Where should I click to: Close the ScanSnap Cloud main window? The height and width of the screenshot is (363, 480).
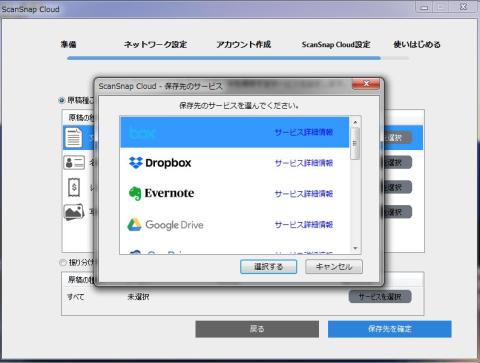(x=463, y=7)
